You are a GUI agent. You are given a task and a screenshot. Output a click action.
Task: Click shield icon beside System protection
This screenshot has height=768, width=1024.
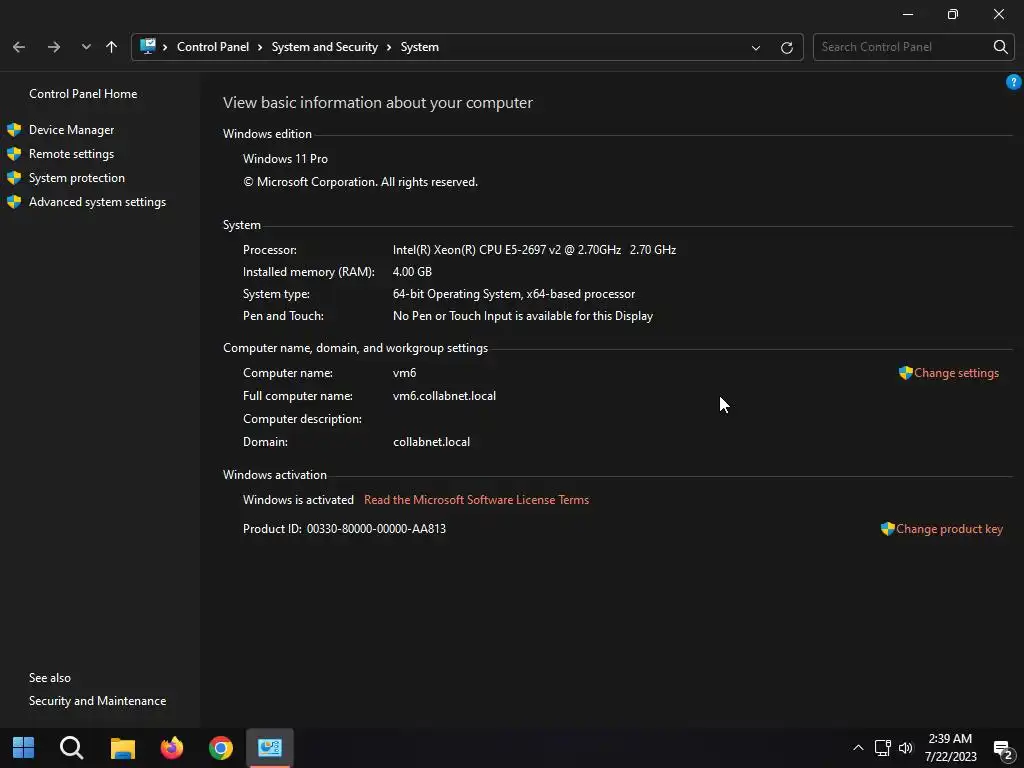14,178
